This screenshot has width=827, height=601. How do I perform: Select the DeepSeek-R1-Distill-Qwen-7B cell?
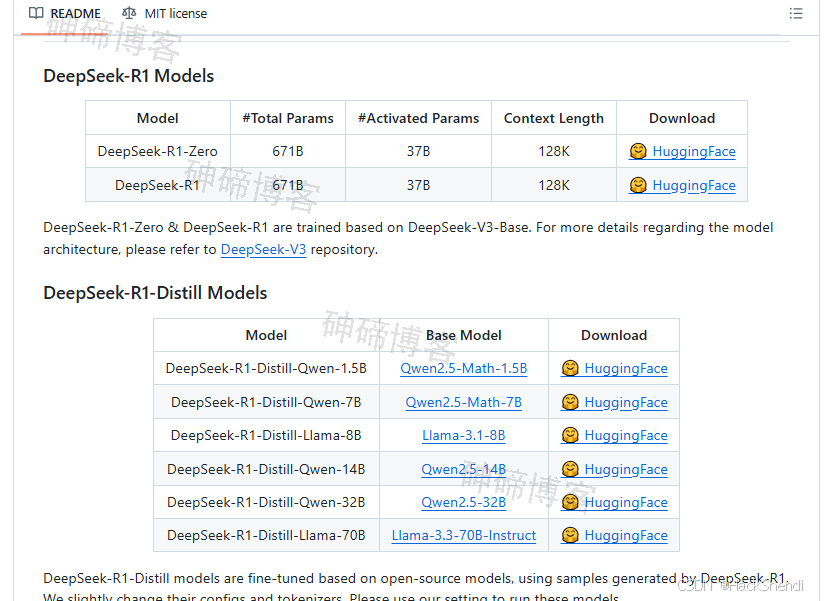(266, 402)
